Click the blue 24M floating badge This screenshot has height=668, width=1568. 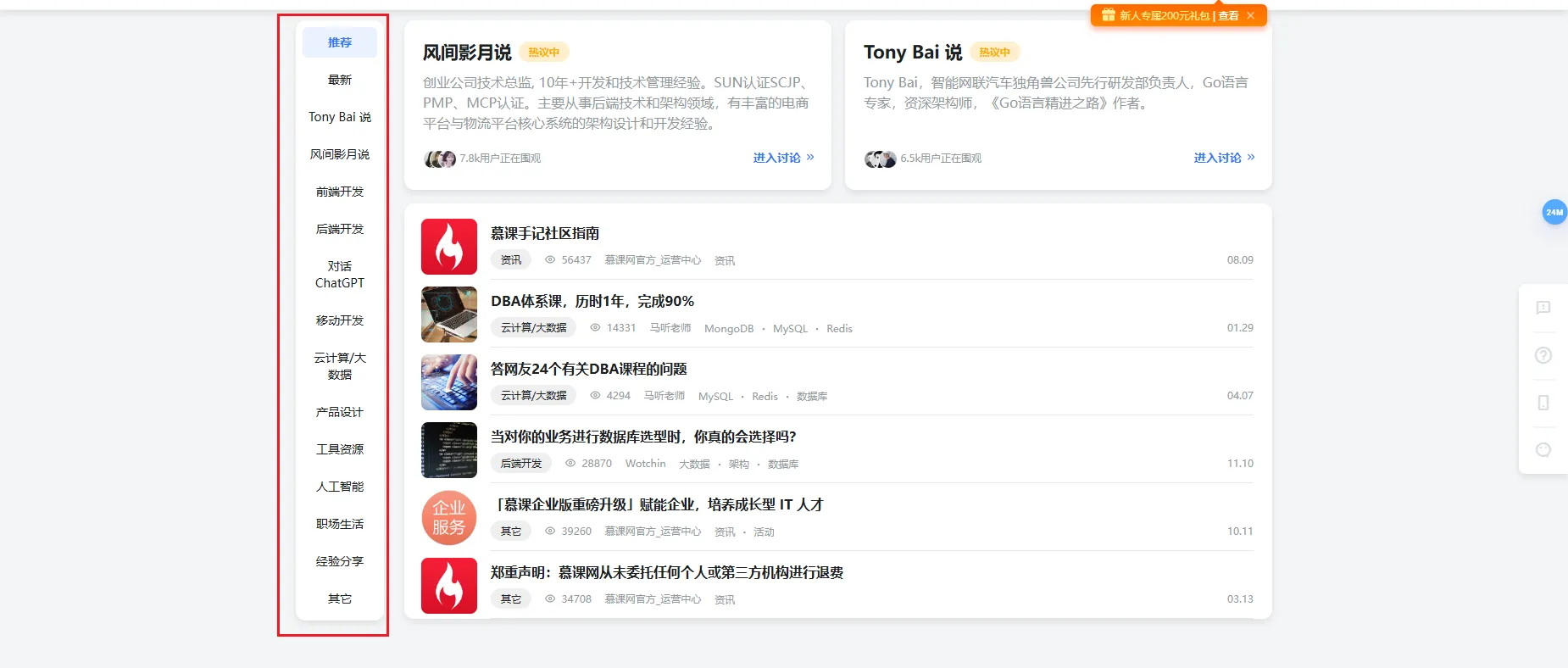(x=1554, y=212)
